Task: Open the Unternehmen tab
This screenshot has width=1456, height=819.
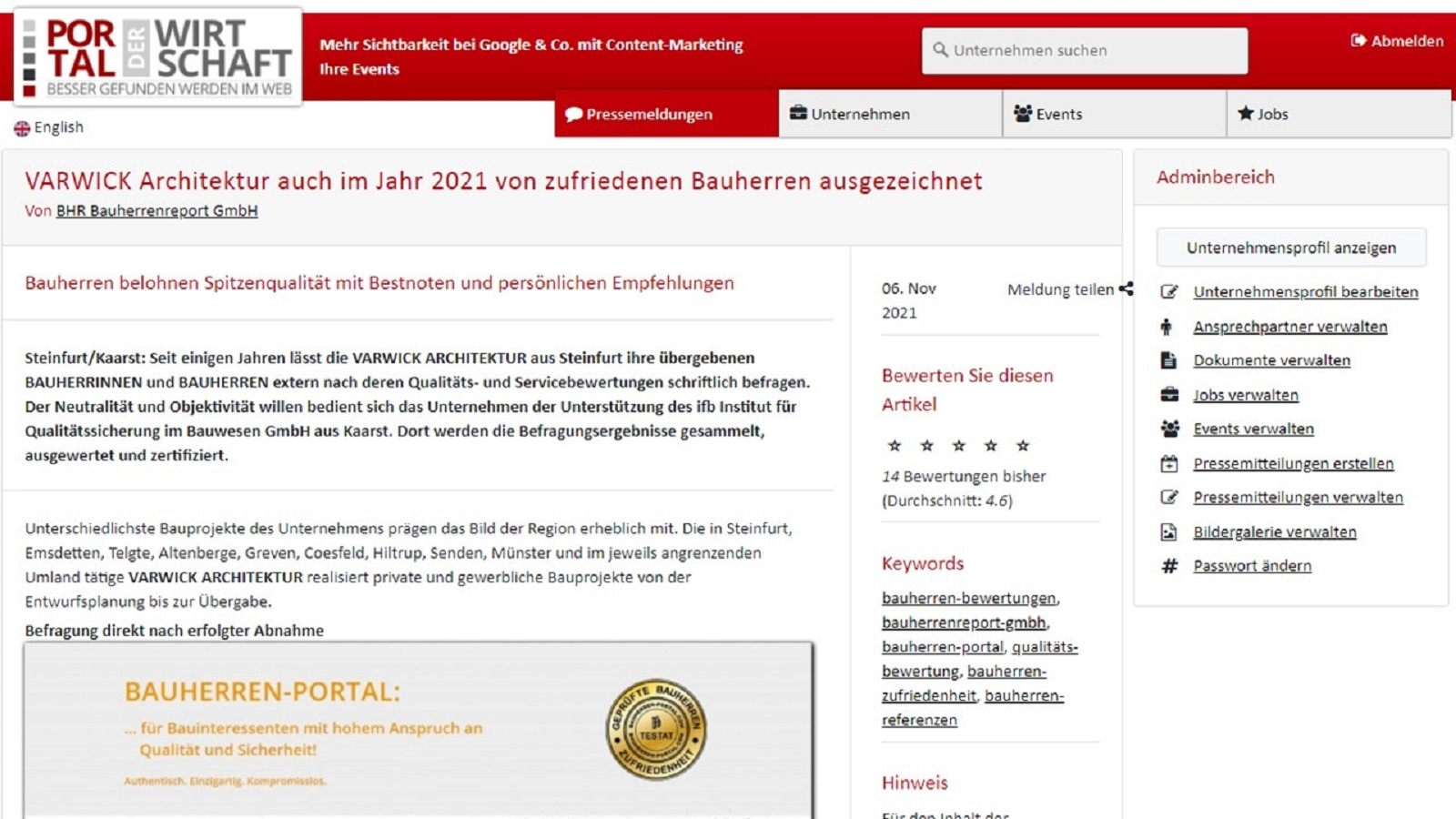Action: (x=890, y=114)
